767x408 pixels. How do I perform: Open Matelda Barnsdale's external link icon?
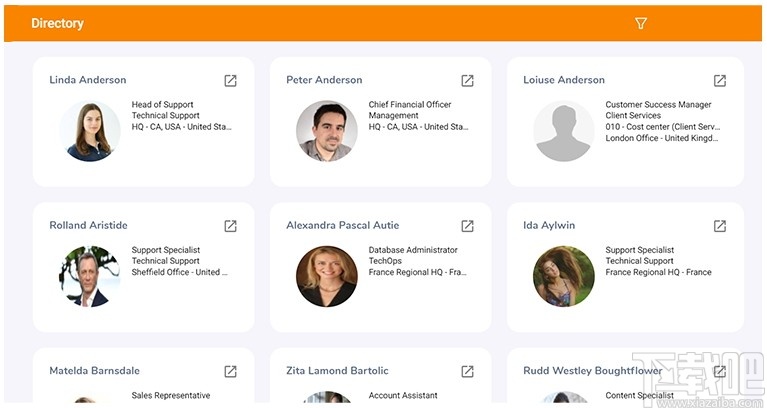coord(230,371)
